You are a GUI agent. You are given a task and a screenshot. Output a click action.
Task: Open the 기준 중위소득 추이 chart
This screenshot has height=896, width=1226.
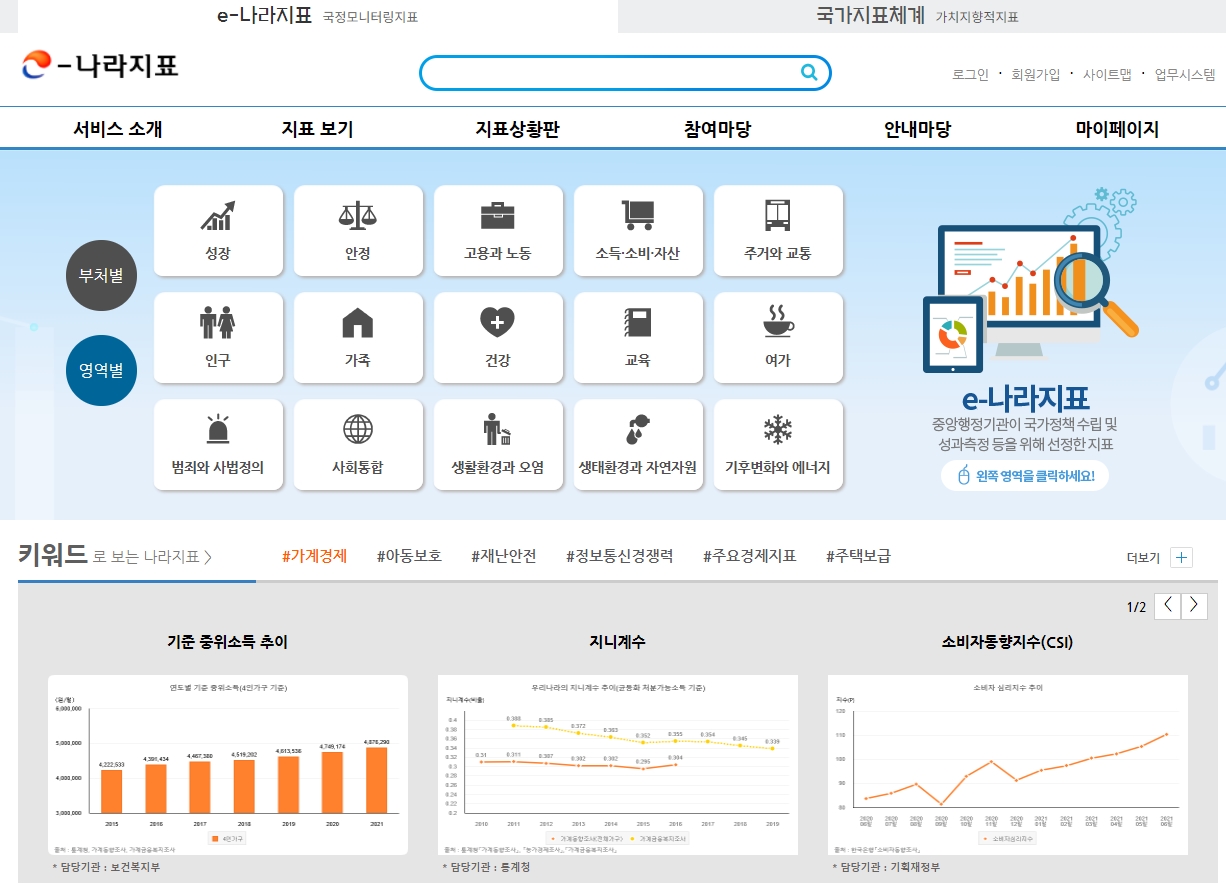228,765
